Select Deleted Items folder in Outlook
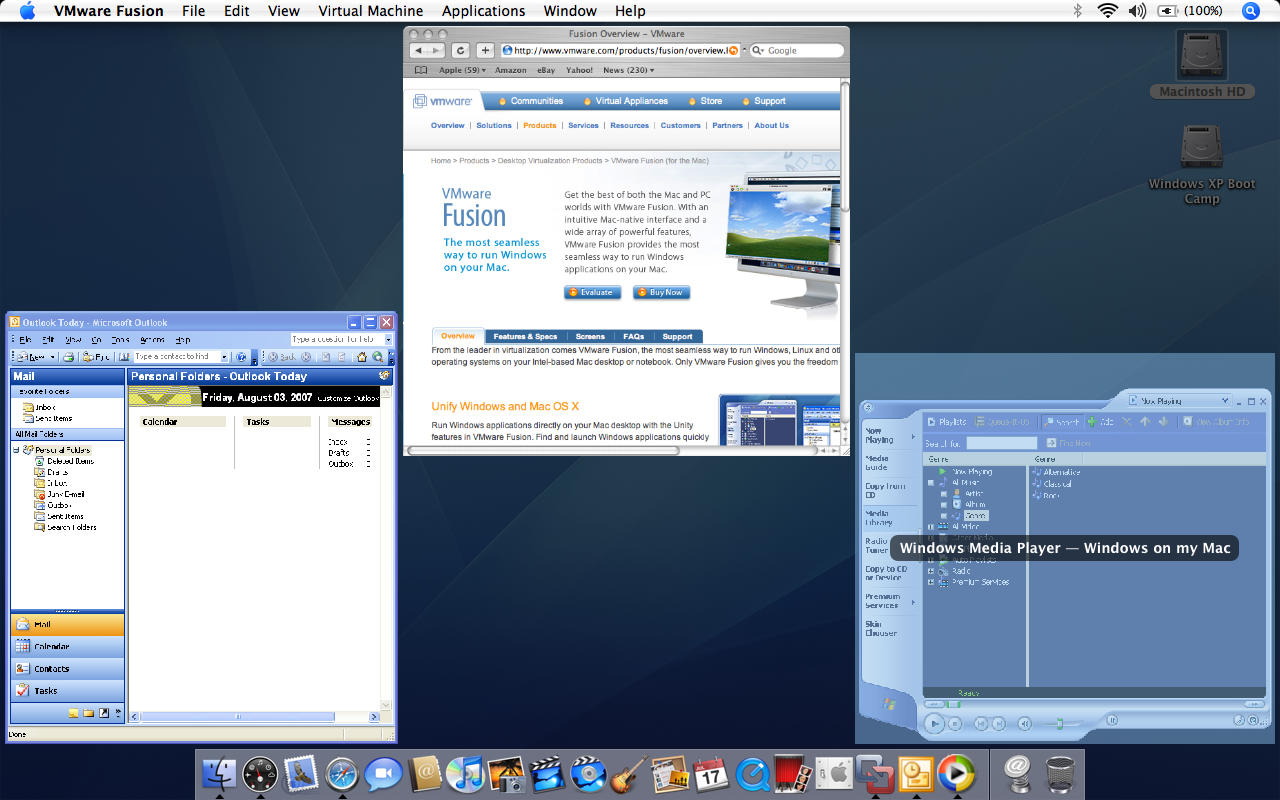 [63, 461]
